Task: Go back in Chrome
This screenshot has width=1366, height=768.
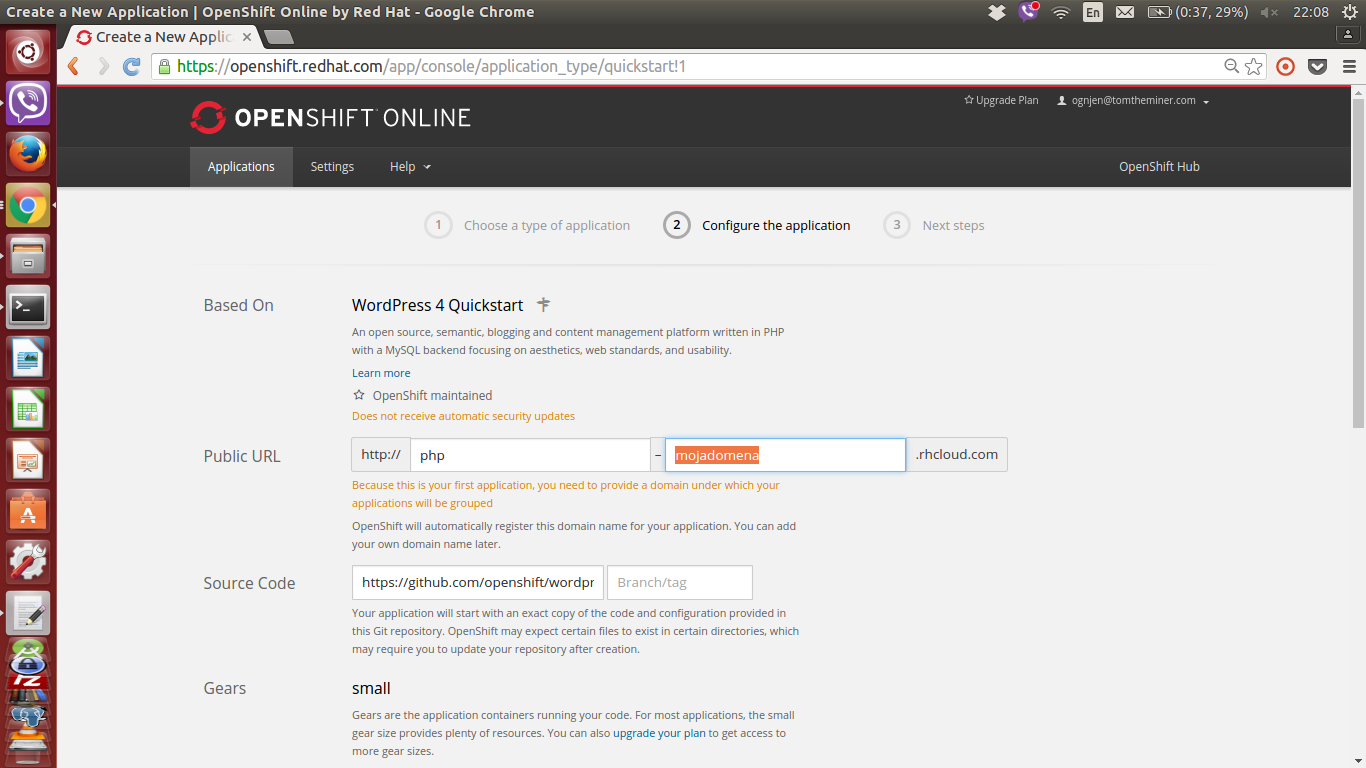Action: [73, 66]
